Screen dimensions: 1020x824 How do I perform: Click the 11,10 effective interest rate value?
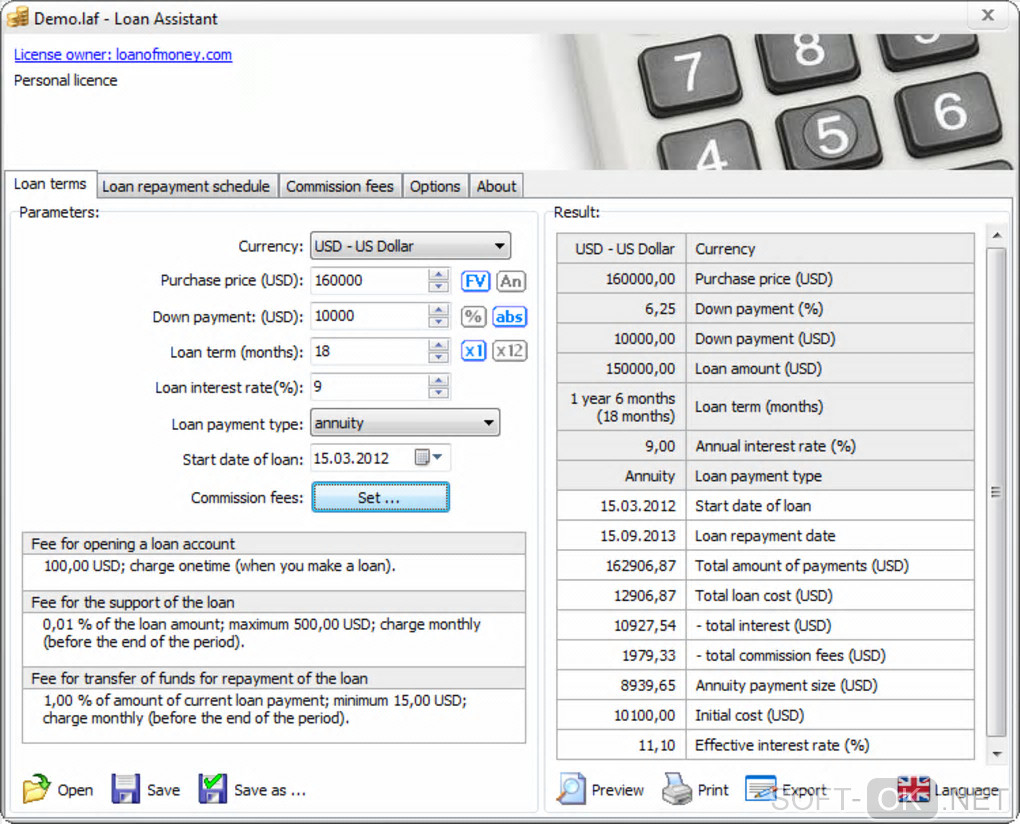657,745
